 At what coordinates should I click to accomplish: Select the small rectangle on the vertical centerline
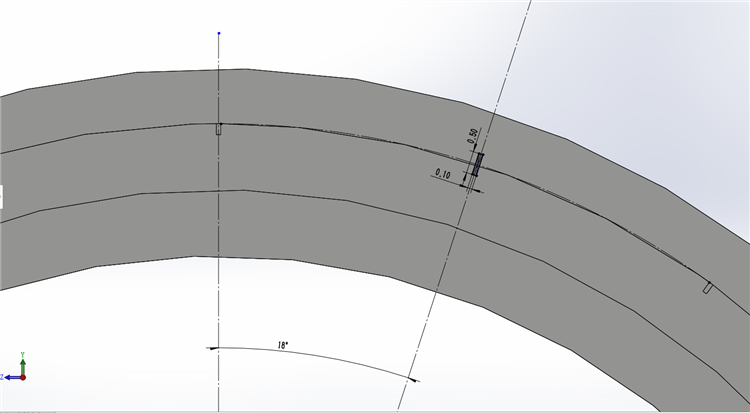(x=219, y=129)
